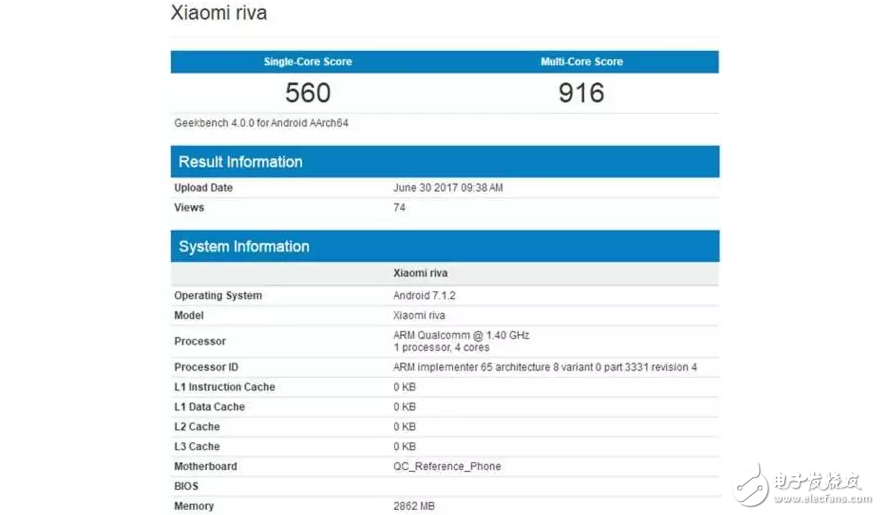Click the 'Xiaomi riva' page title
This screenshot has height=515, width=880.
tap(219, 13)
